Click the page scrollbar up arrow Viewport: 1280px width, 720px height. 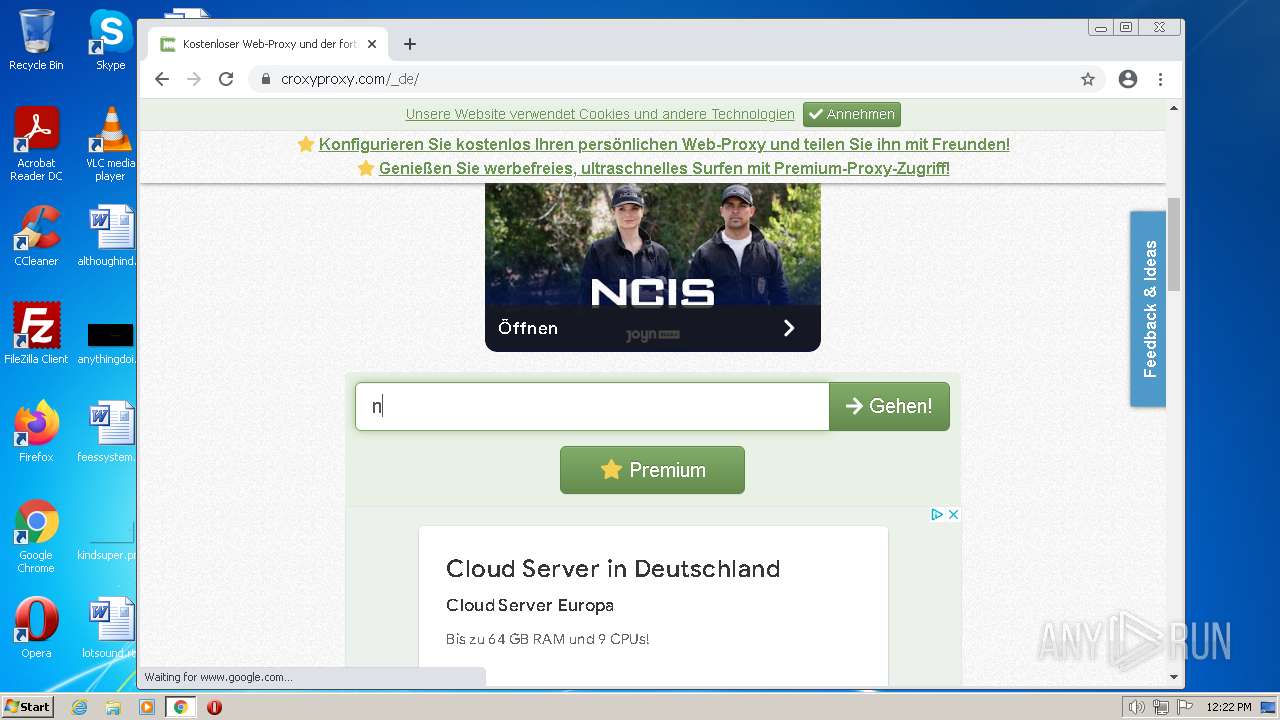(x=1174, y=107)
